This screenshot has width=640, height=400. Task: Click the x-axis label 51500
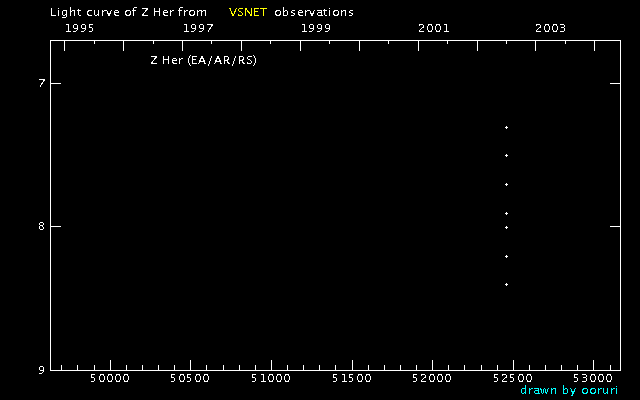click(351, 378)
